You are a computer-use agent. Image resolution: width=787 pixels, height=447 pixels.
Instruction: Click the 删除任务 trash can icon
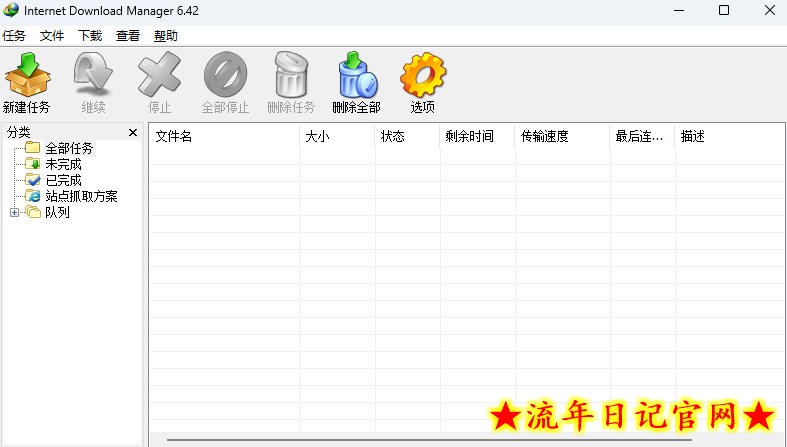[x=291, y=75]
